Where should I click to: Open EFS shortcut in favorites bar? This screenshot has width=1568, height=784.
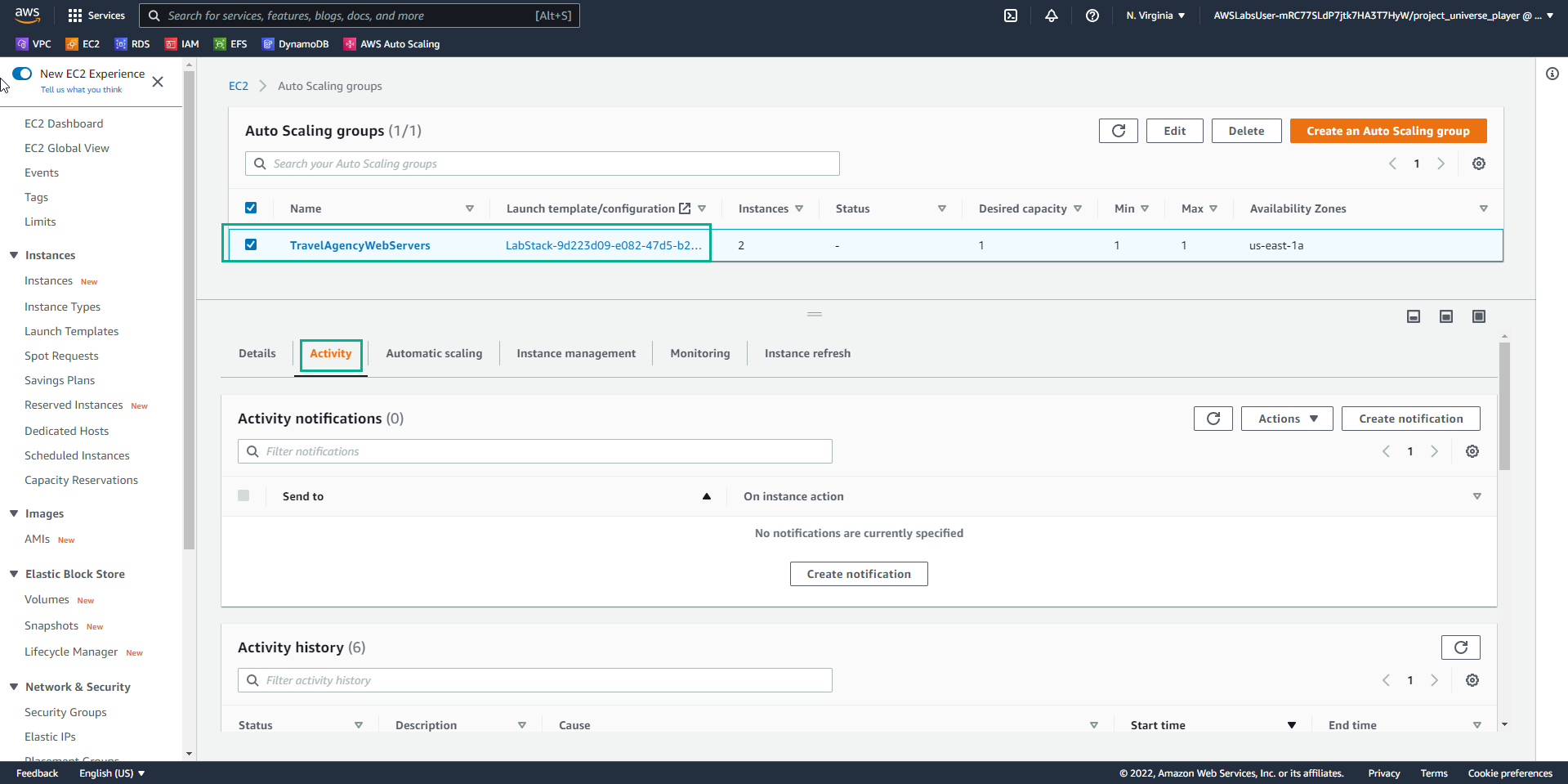pos(230,44)
